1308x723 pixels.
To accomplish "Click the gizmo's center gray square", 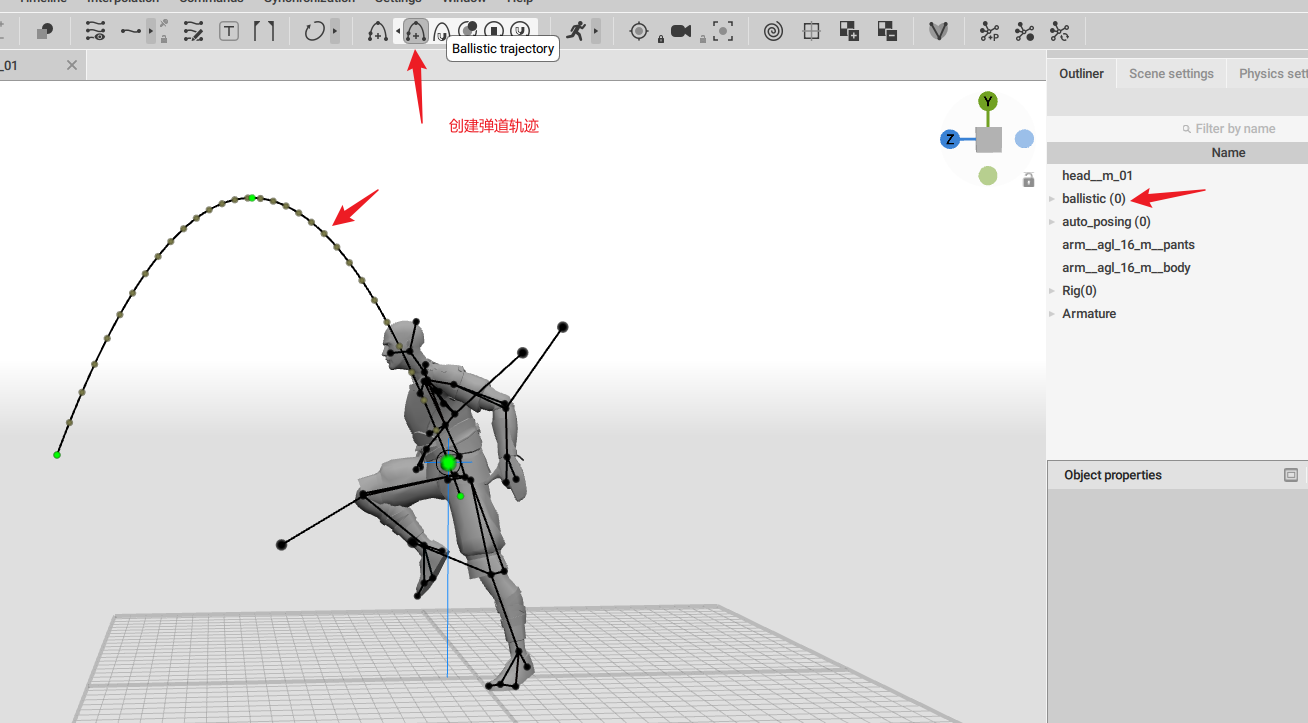I will tap(988, 139).
